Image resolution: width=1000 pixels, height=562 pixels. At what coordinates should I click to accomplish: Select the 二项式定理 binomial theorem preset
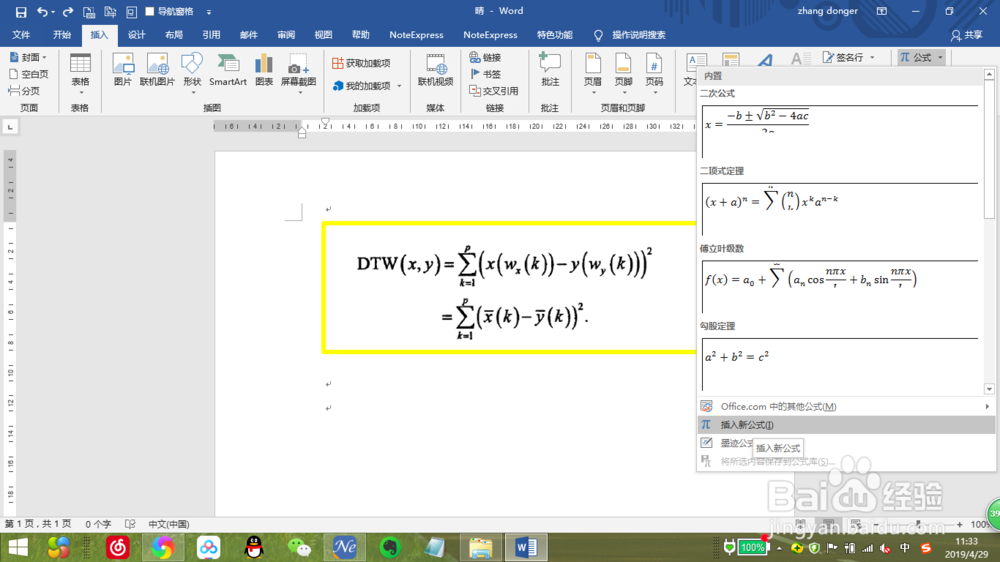pyautogui.click(x=840, y=209)
